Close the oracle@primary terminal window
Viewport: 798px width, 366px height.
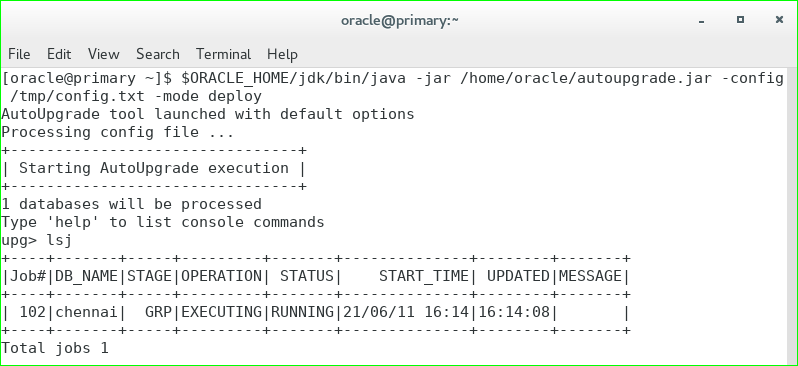779,20
